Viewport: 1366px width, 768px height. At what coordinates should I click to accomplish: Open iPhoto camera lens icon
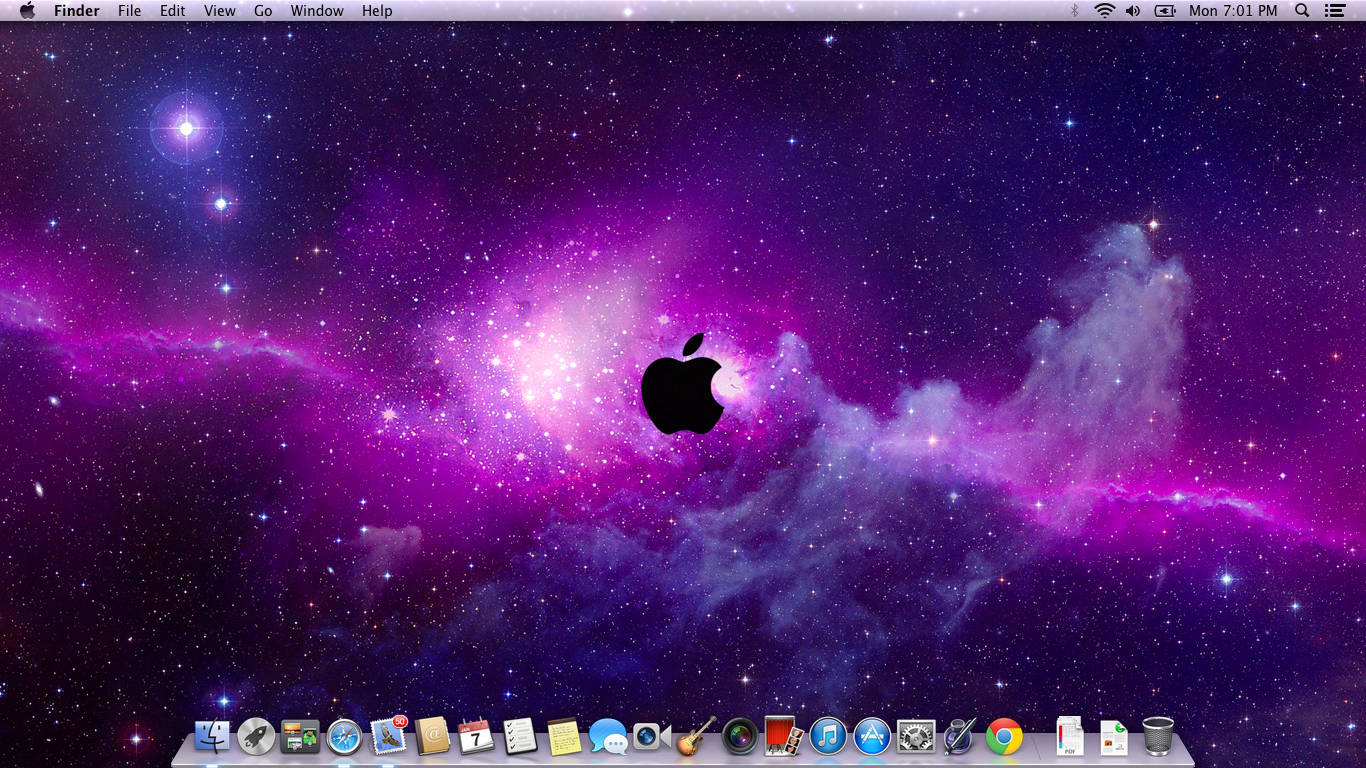pyautogui.click(x=740, y=737)
